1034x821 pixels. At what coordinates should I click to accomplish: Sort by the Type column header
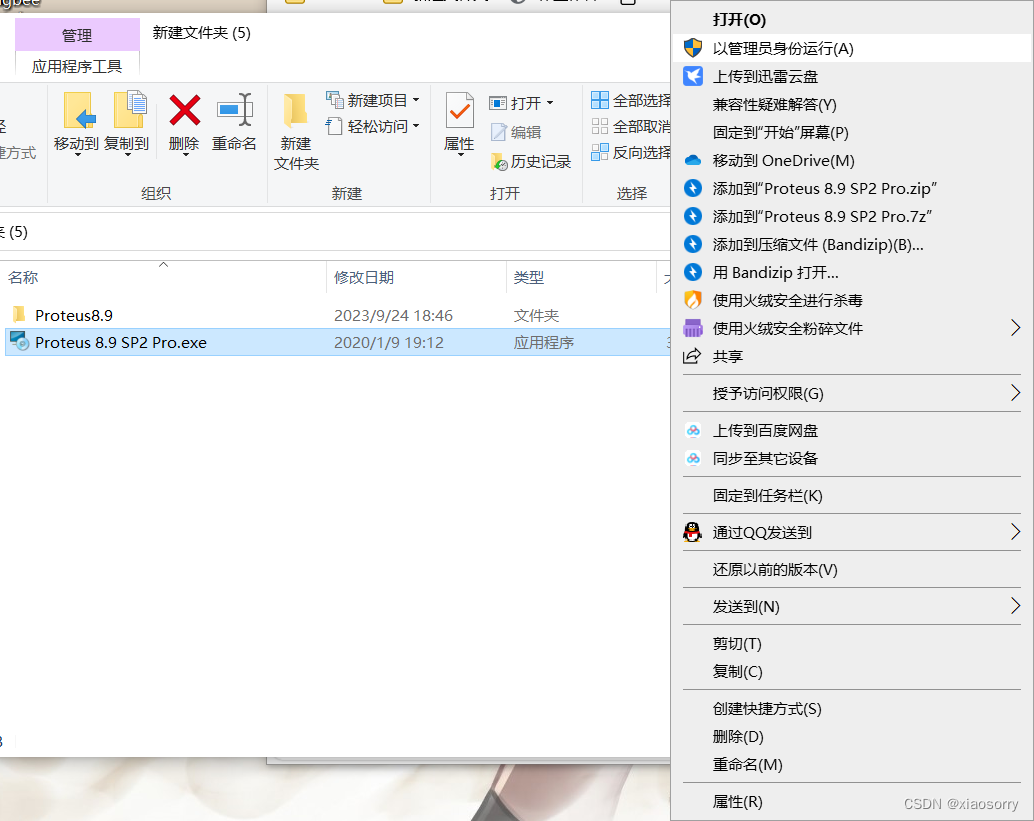point(582,278)
